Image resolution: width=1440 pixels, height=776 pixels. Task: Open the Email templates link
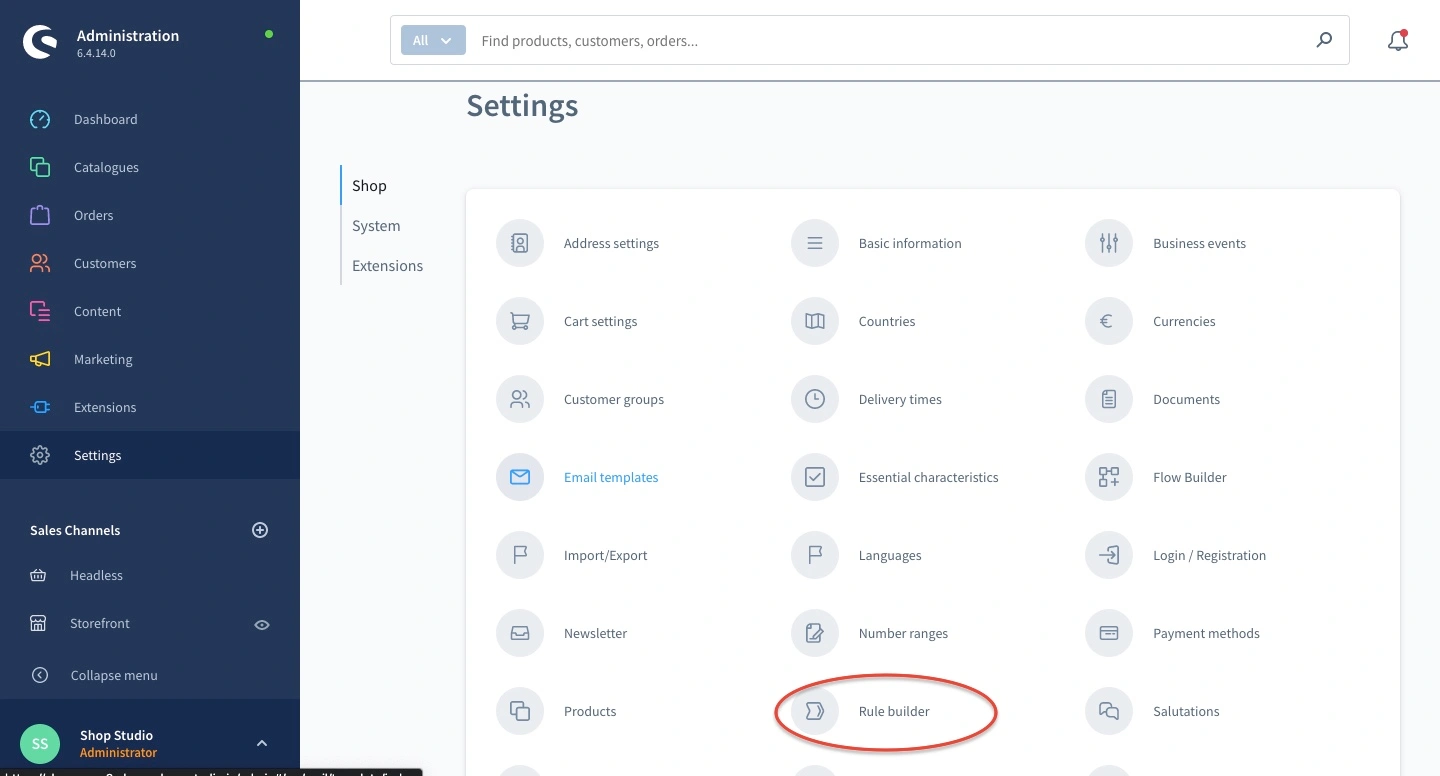click(x=611, y=477)
